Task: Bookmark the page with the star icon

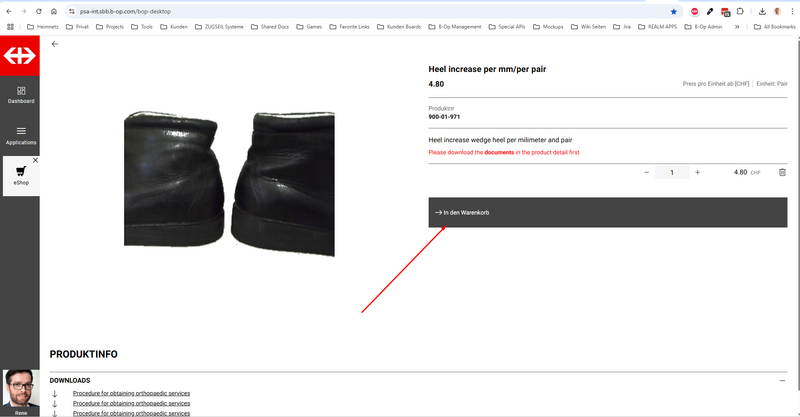Action: 673,11
